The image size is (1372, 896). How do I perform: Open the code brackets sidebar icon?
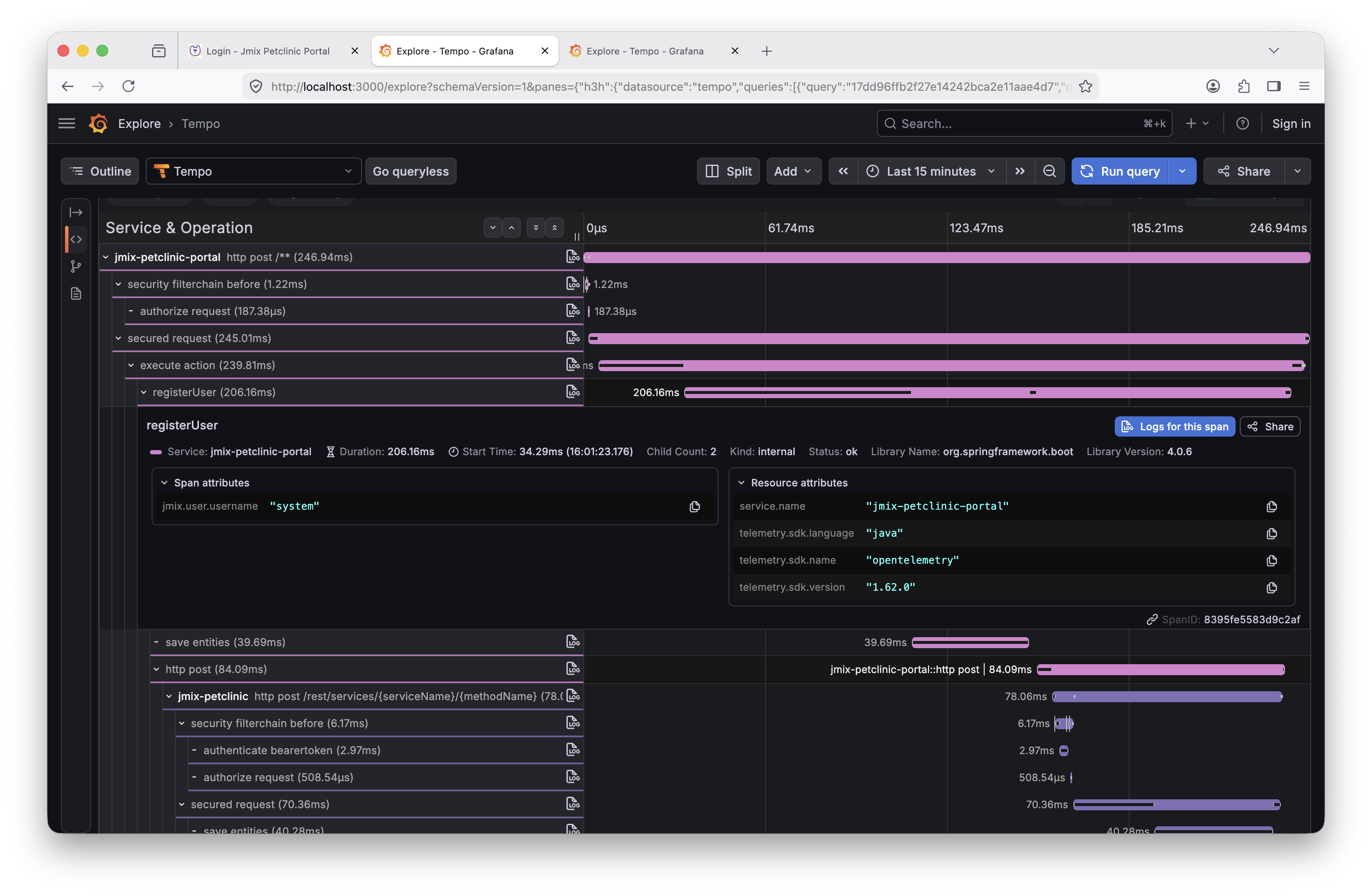76,239
